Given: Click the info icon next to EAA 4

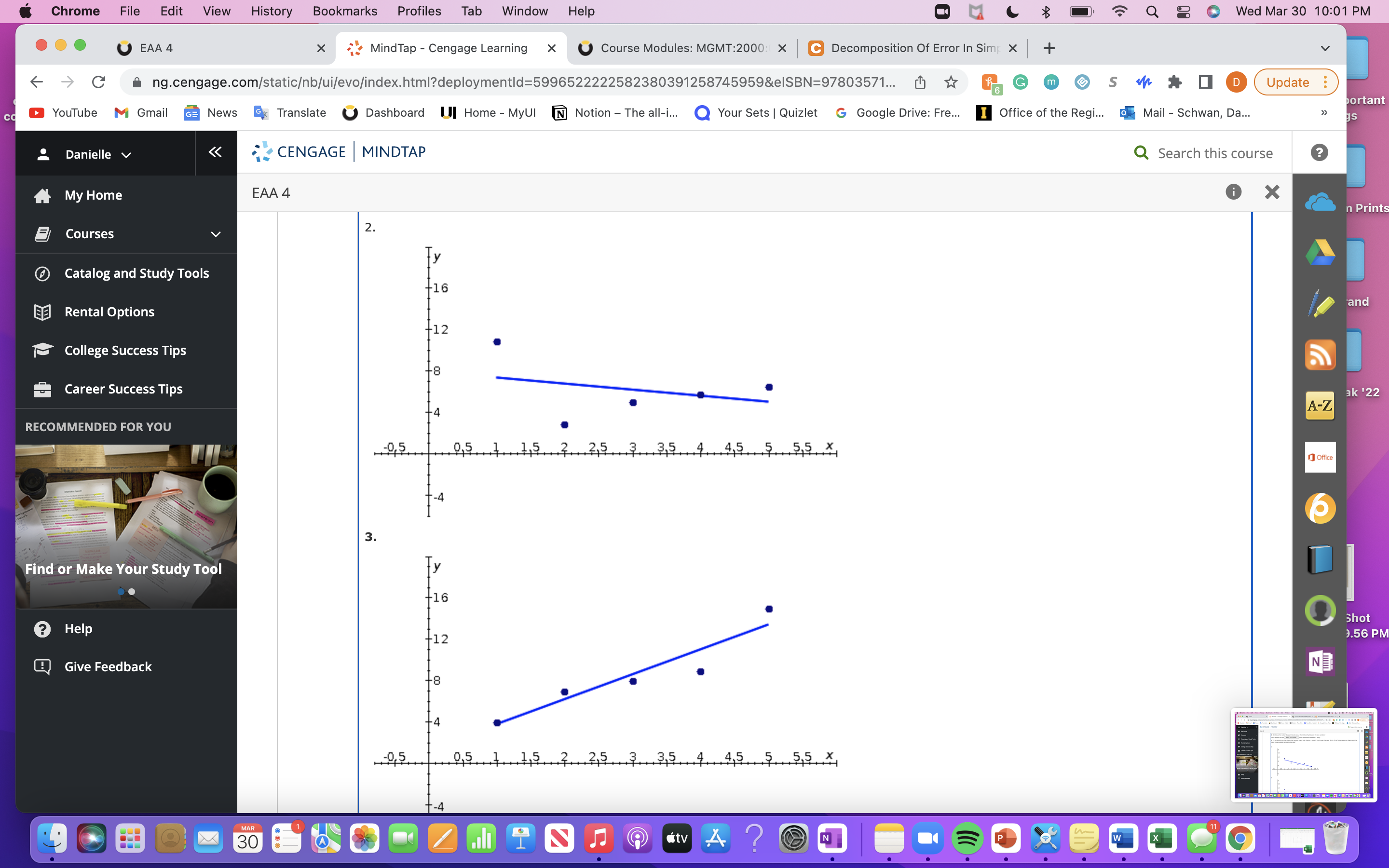Looking at the screenshot, I should pyautogui.click(x=1233, y=192).
